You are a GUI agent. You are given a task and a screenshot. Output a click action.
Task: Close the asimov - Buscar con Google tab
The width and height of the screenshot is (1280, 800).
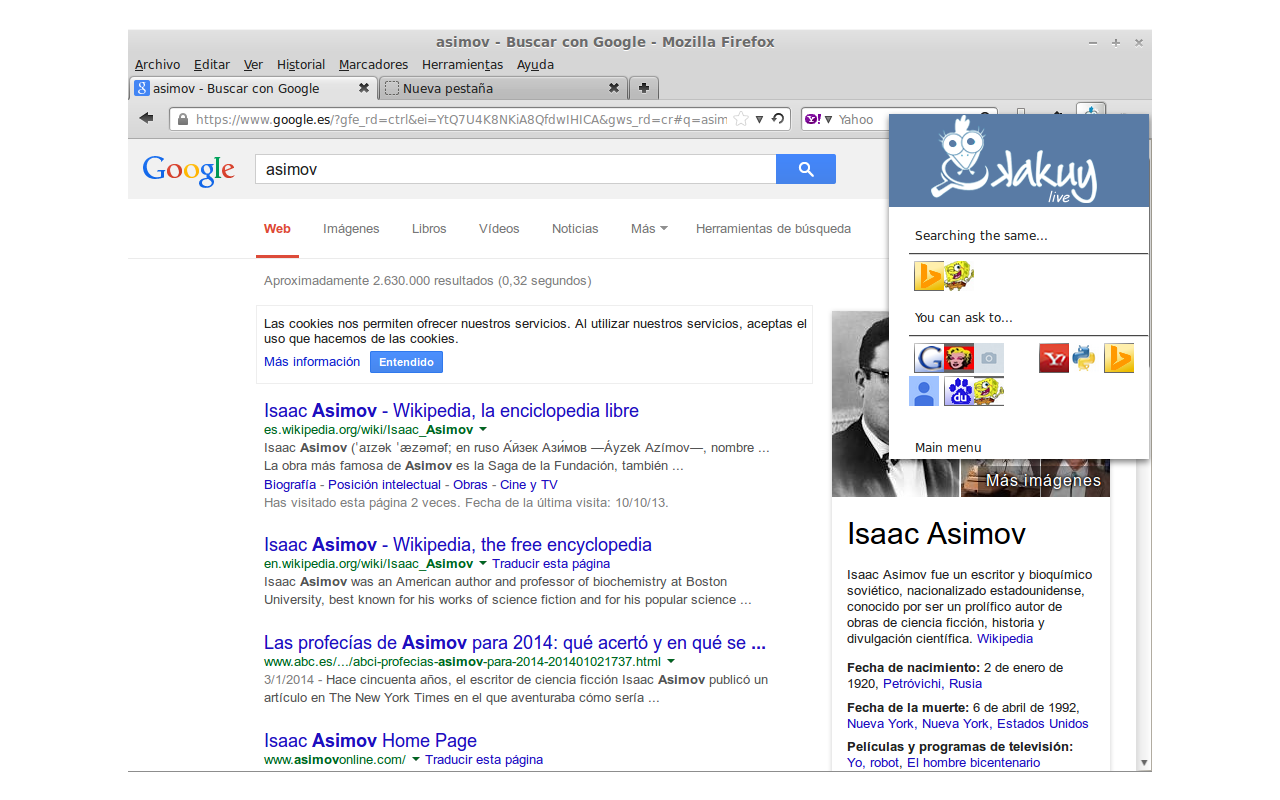364,88
